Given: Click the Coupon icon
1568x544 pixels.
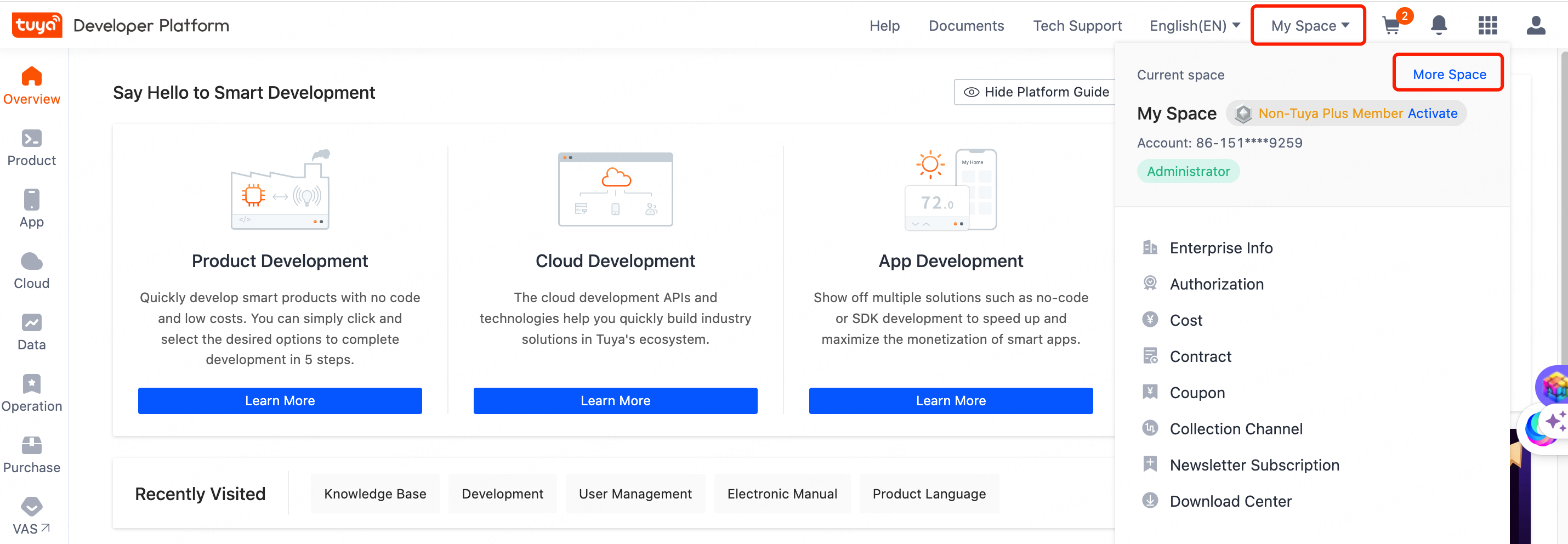Looking at the screenshot, I should pyautogui.click(x=1150, y=392).
